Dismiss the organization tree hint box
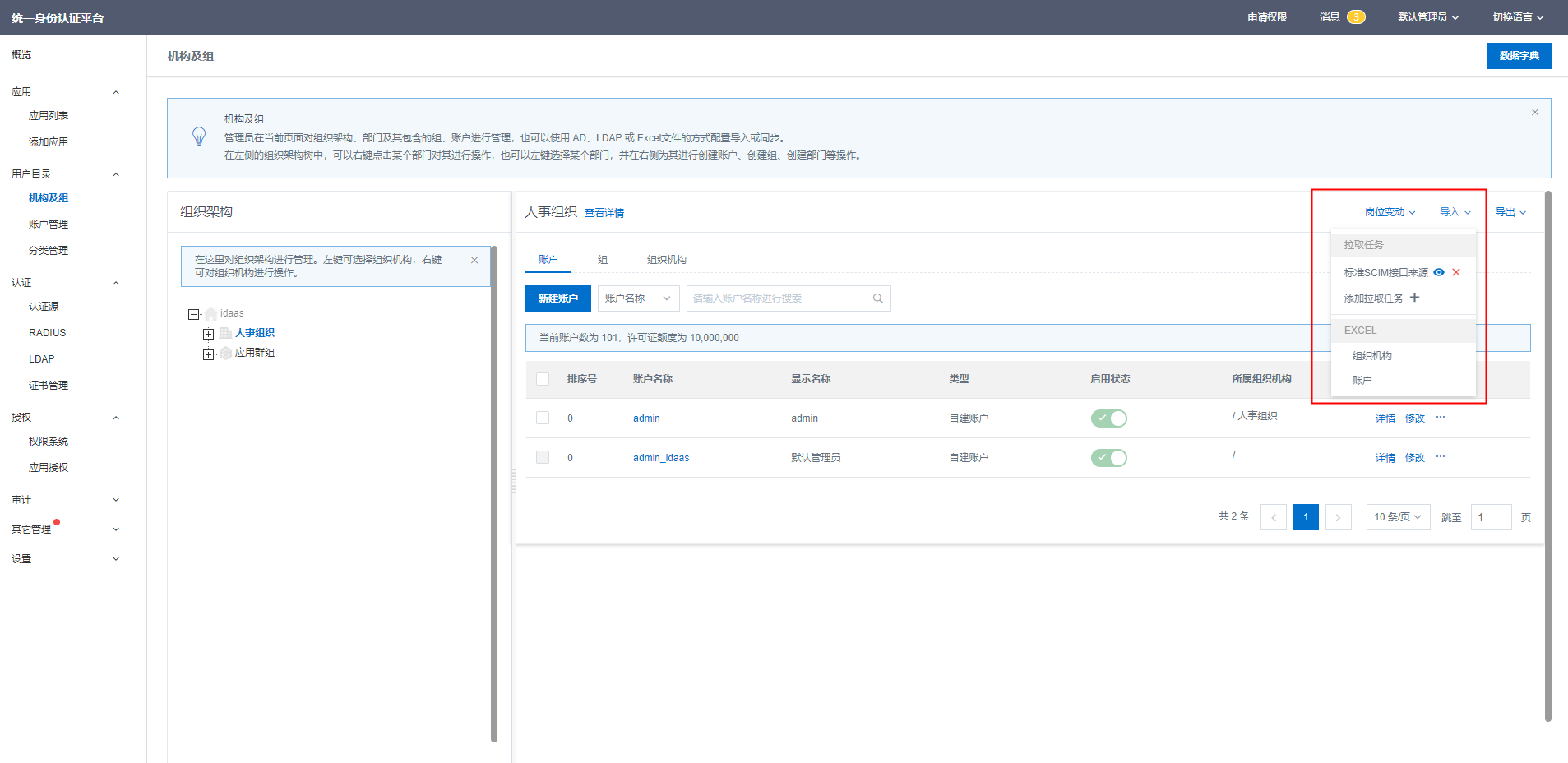The height and width of the screenshot is (763, 1568). tap(474, 260)
